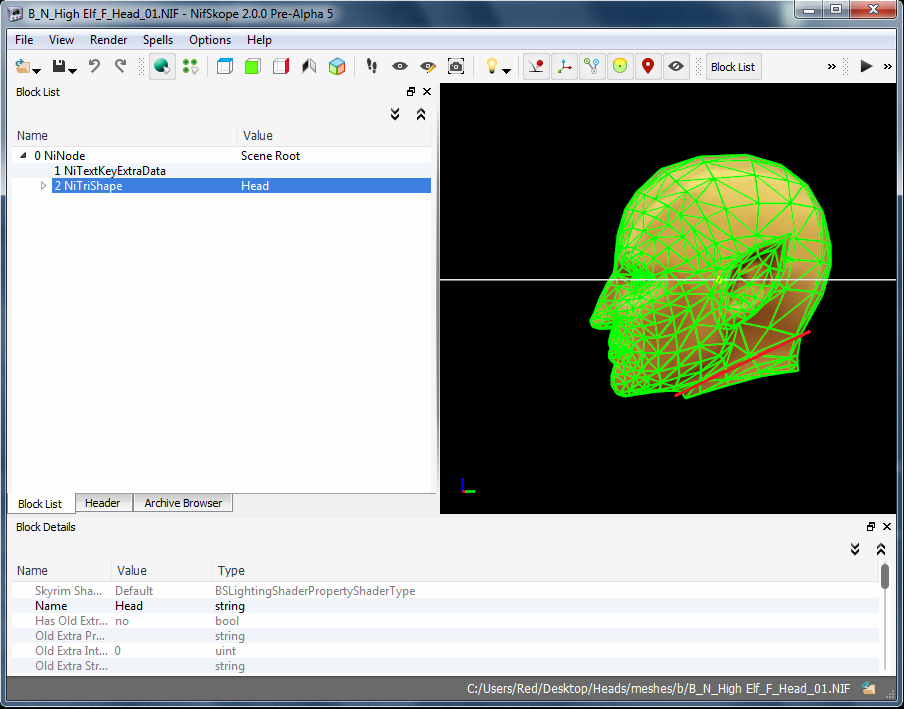Select the 1 NiTextKeyExtraData row
The height and width of the screenshot is (709, 904).
coord(110,171)
